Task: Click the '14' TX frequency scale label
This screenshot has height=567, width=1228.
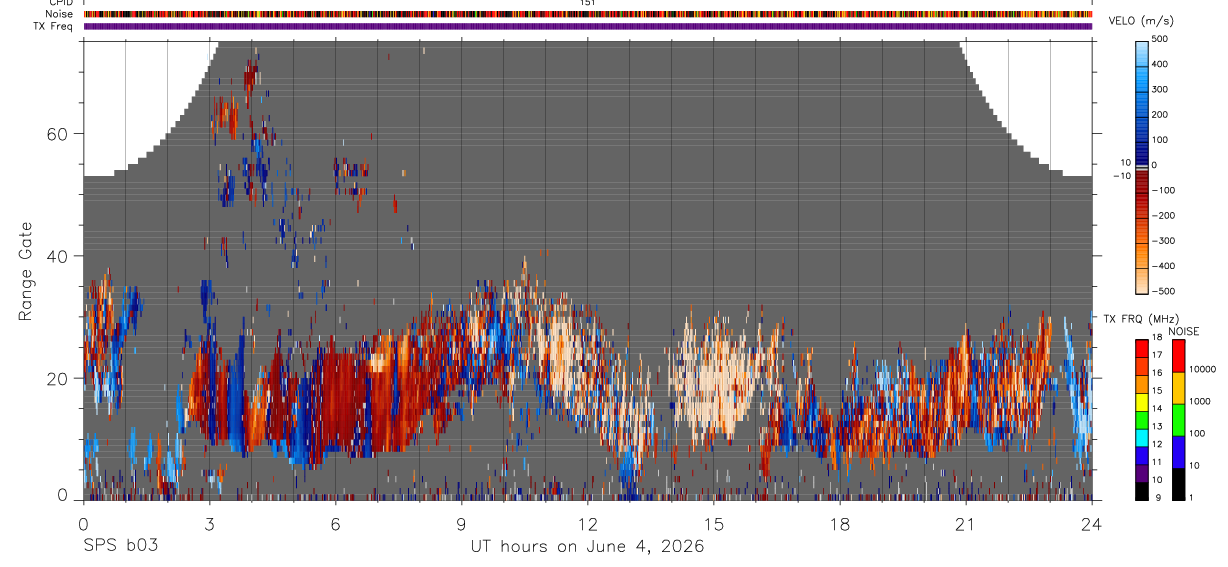Action: (x=1159, y=409)
